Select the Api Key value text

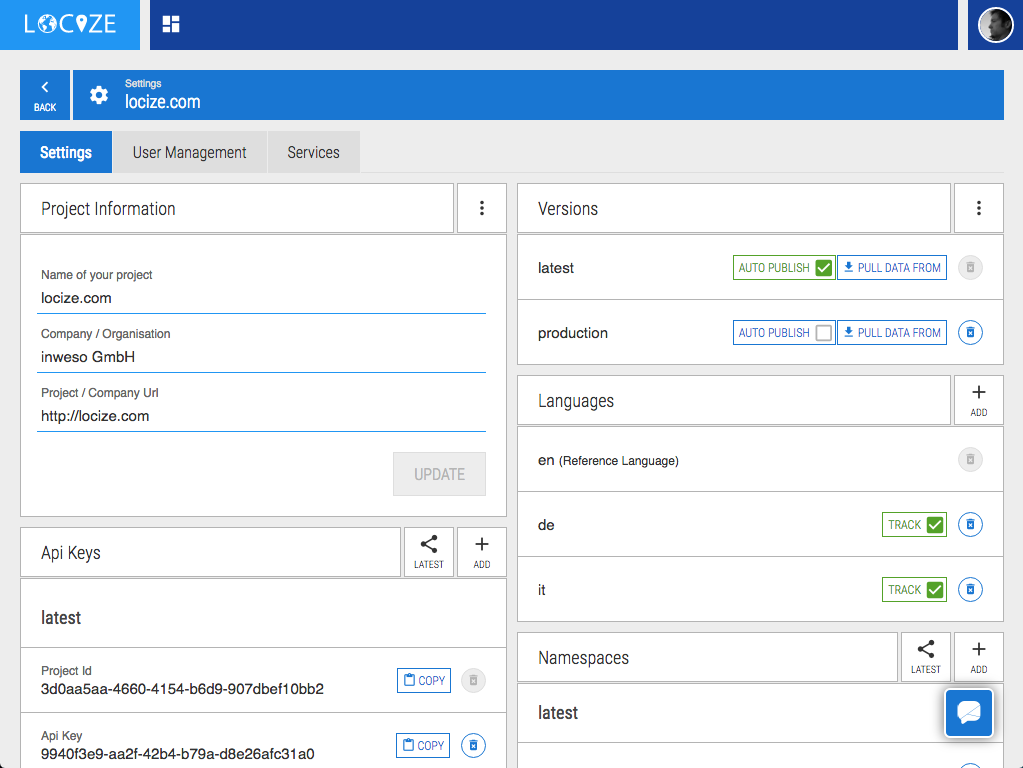[x=177, y=754]
